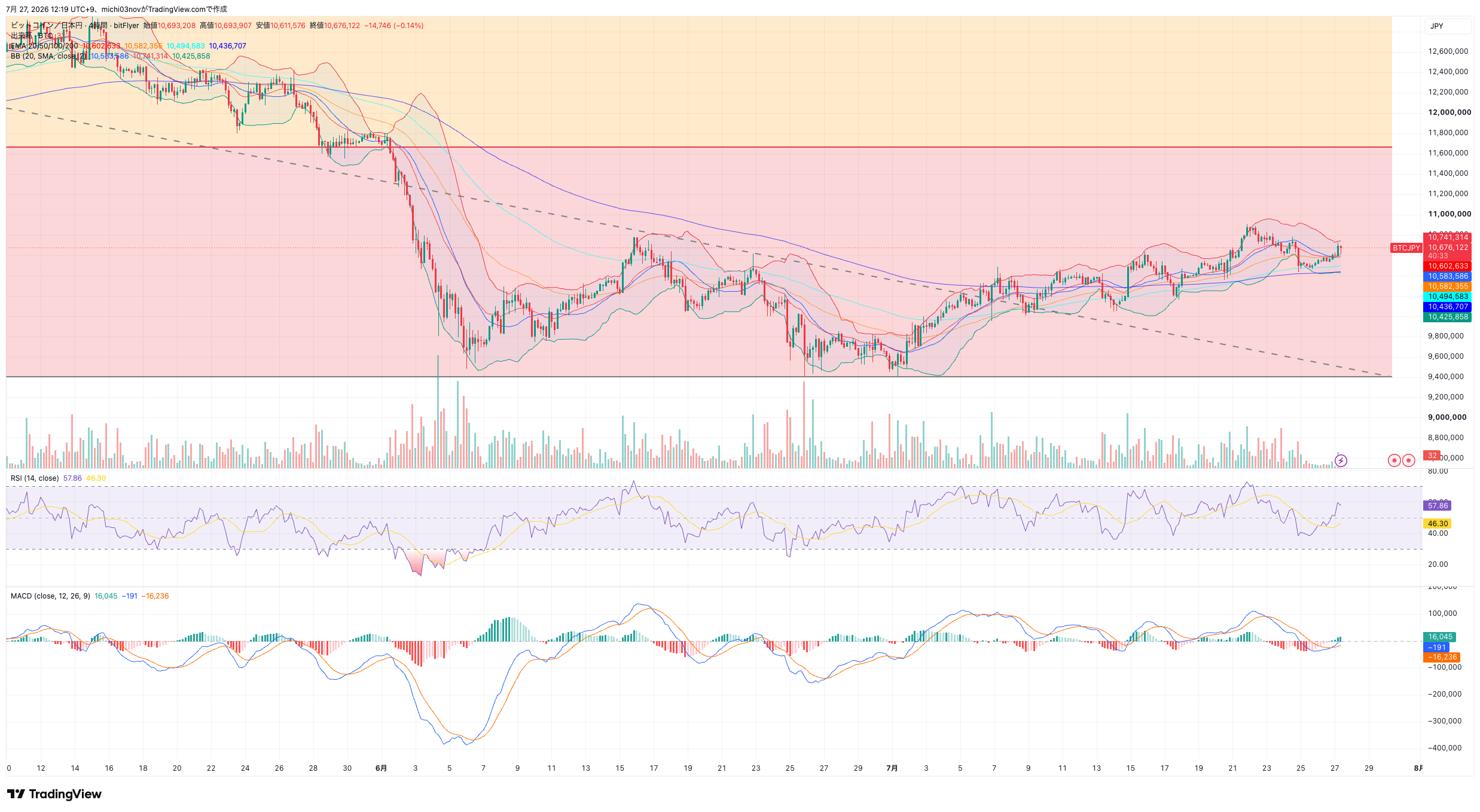Click the Bitcoin/JPY bitFlyer symbol title
Viewport: 1480px width, 812px height.
75,26
